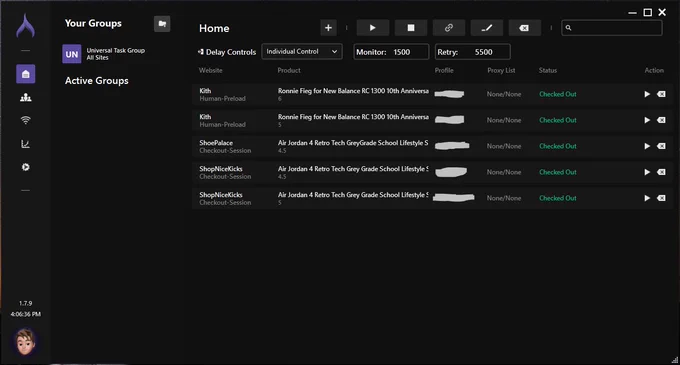Click the Product column header
This screenshot has width=680, height=365.
(289, 70)
